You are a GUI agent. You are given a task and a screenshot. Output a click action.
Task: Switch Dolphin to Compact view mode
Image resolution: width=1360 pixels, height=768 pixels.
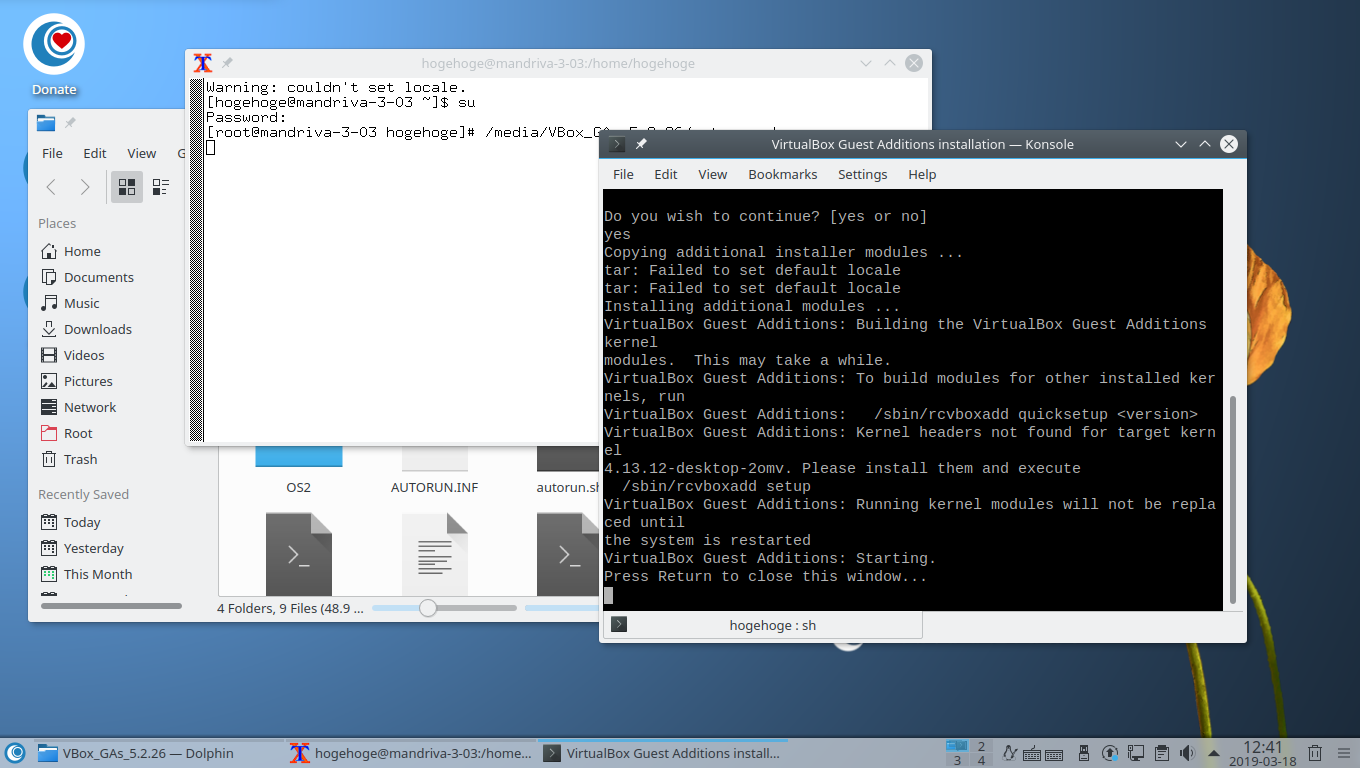(x=160, y=187)
